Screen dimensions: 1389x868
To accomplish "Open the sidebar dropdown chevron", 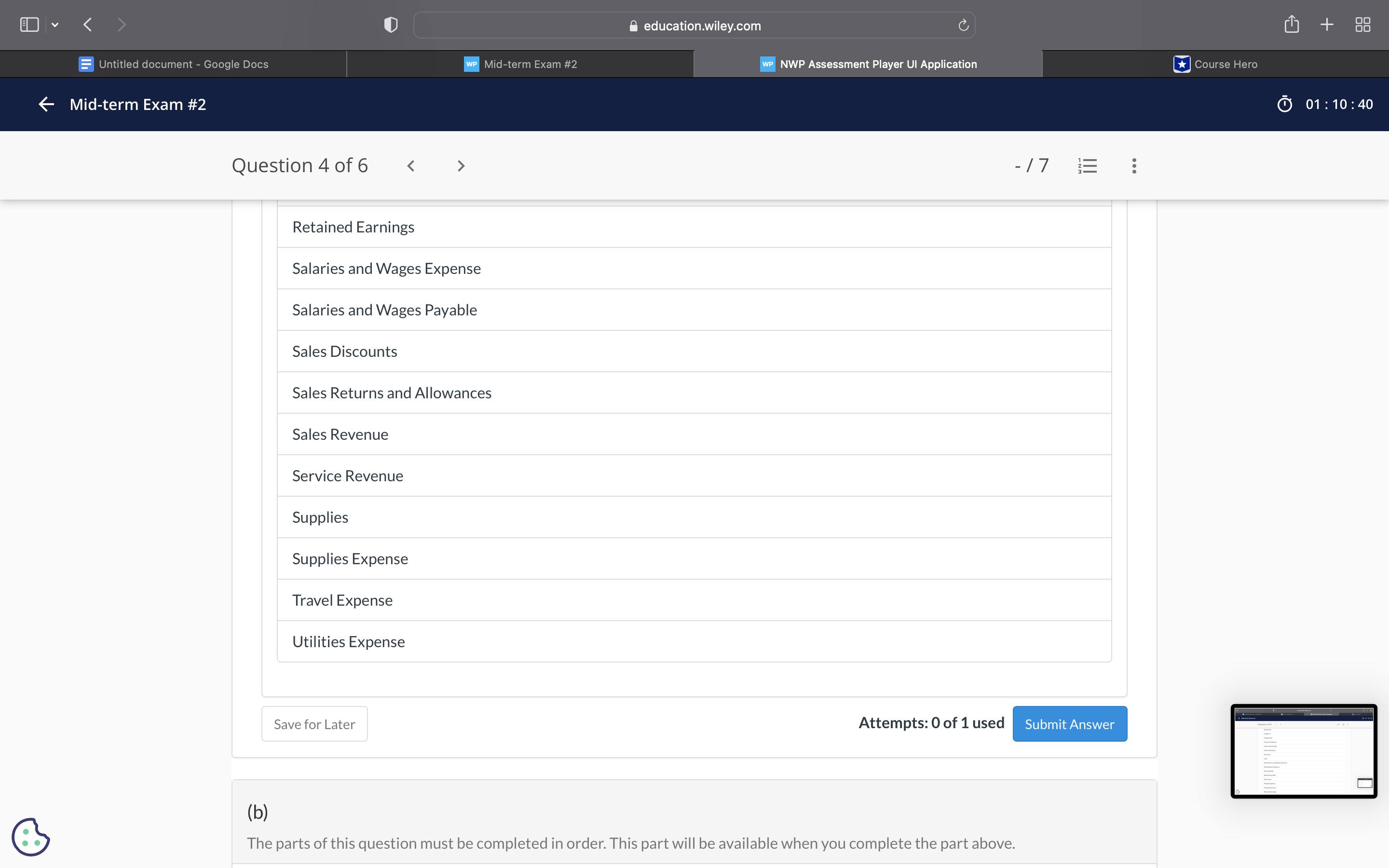I will pos(55,24).
